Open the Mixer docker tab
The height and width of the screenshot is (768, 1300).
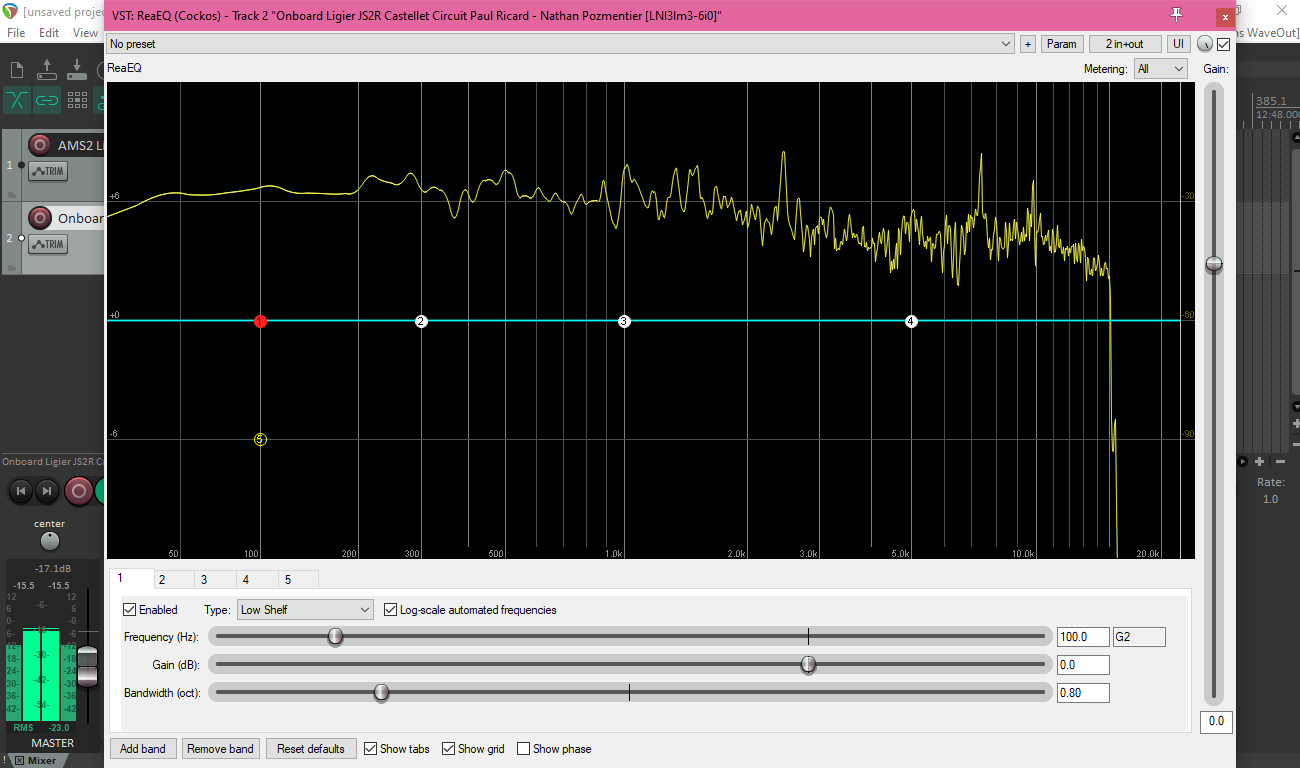(x=41, y=760)
